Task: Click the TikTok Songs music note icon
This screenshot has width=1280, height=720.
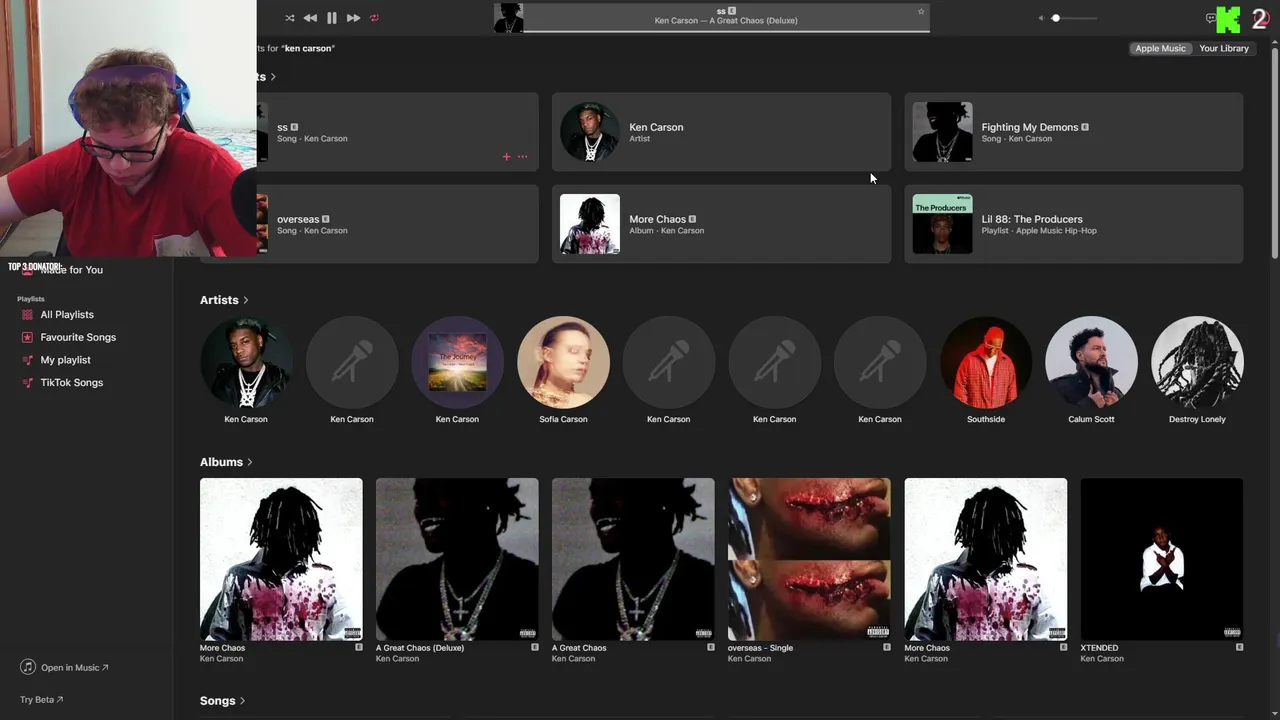Action: coord(28,383)
